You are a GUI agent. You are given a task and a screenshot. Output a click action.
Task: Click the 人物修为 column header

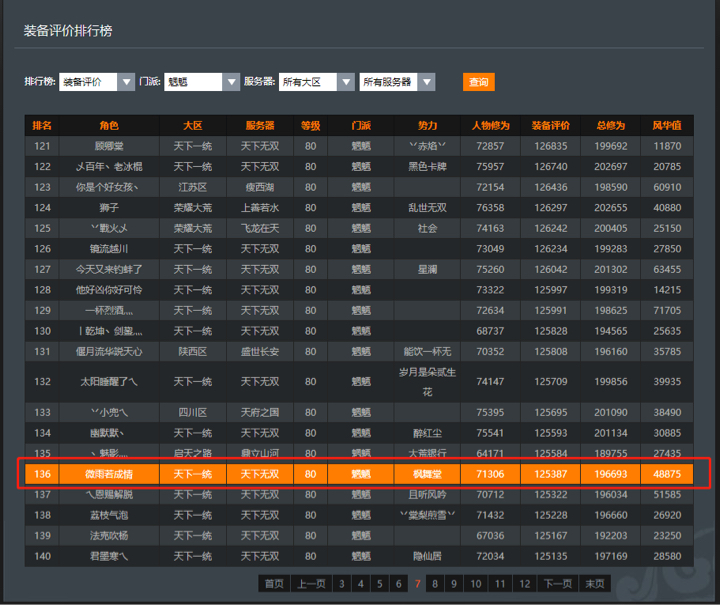pos(490,125)
